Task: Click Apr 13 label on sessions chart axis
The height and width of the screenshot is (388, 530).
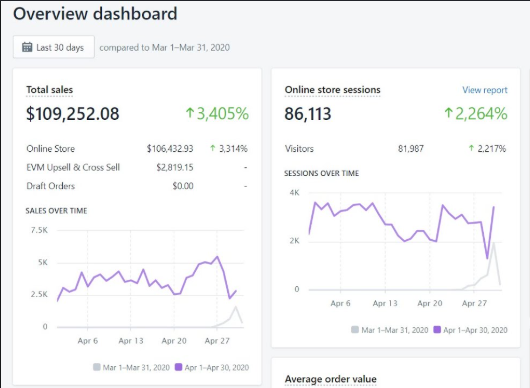Action: pyautogui.click(x=385, y=303)
